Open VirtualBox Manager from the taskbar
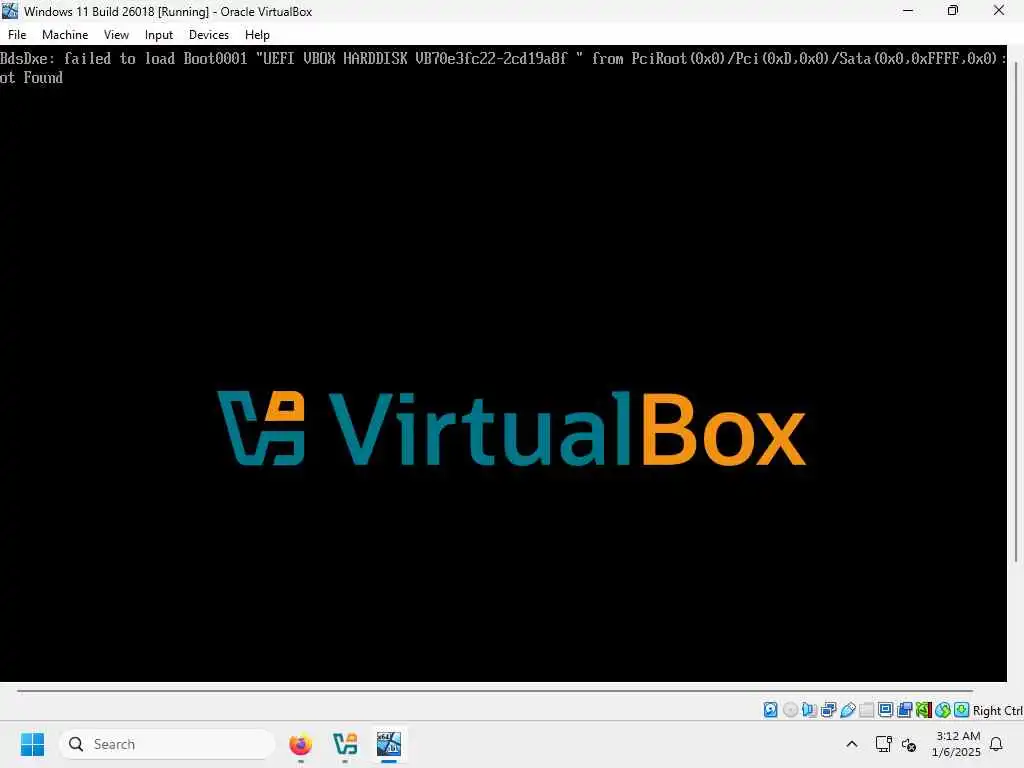This screenshot has height=768, width=1024. point(345,744)
